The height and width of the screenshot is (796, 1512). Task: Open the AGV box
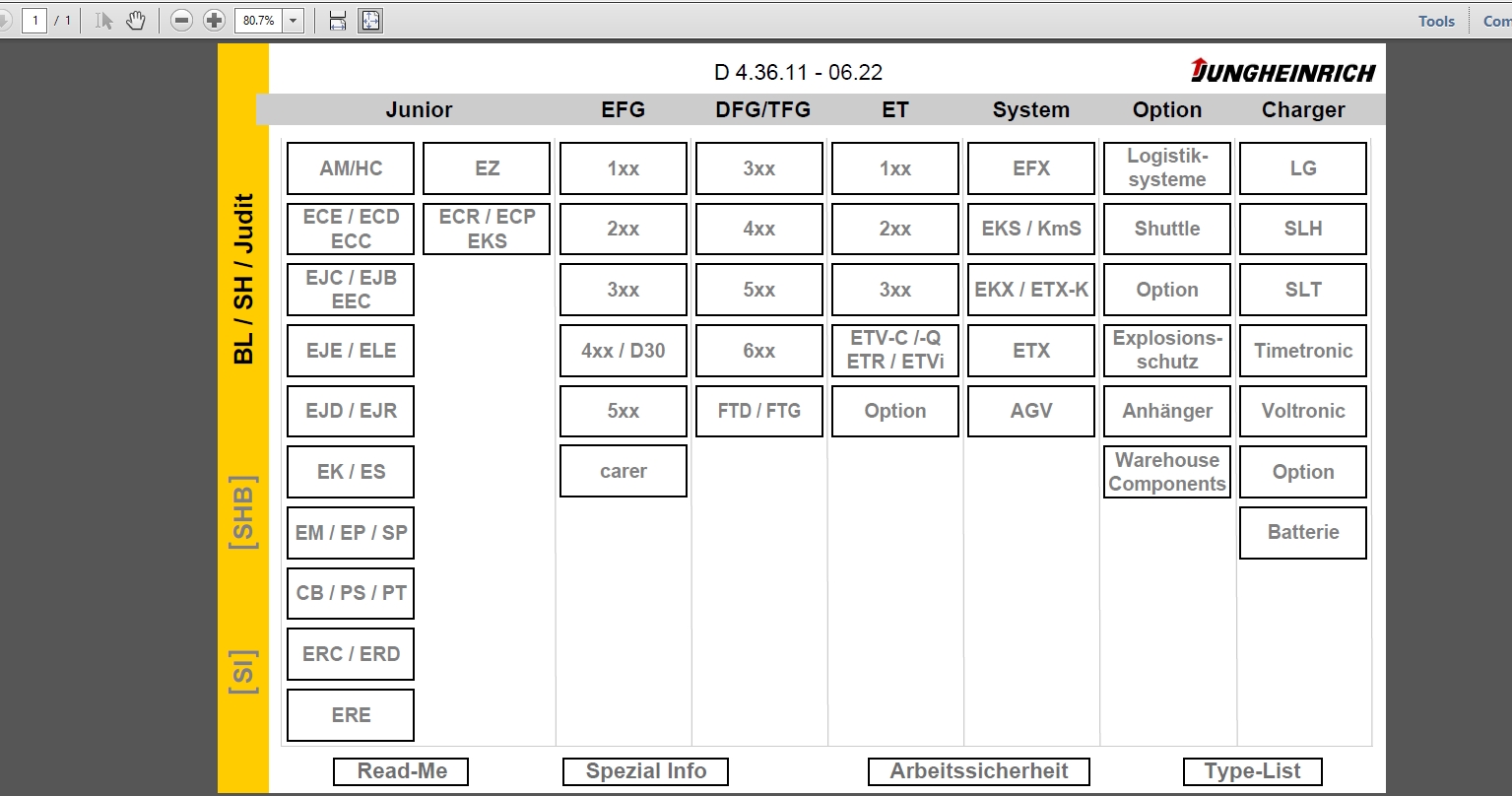1031,411
